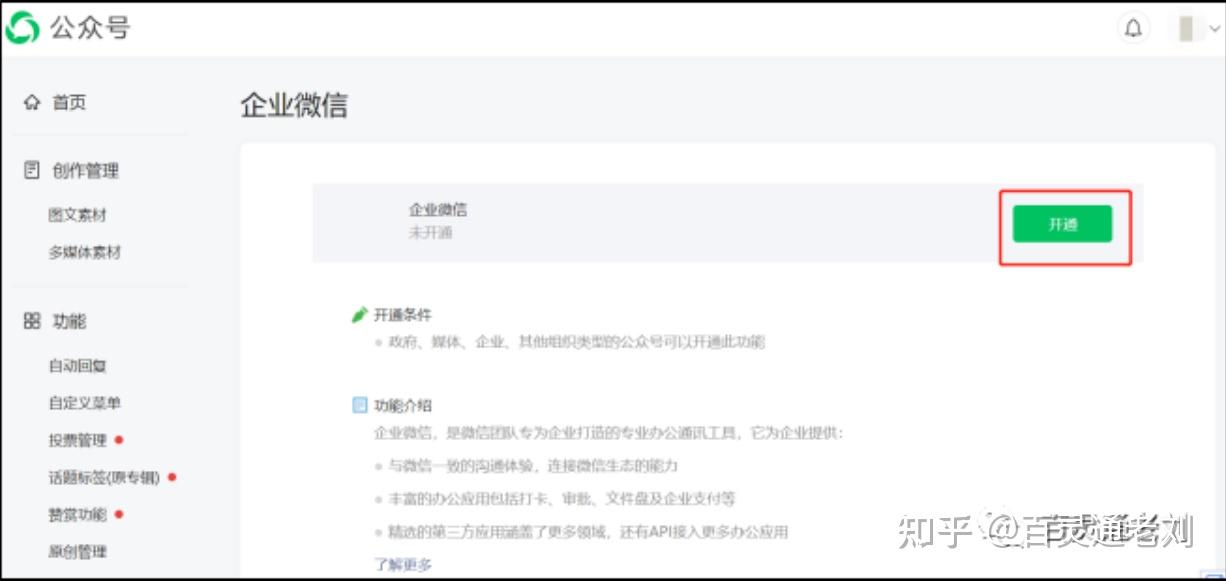Open 自动回复 in the sidebar
The width and height of the screenshot is (1226, 581).
(x=77, y=366)
